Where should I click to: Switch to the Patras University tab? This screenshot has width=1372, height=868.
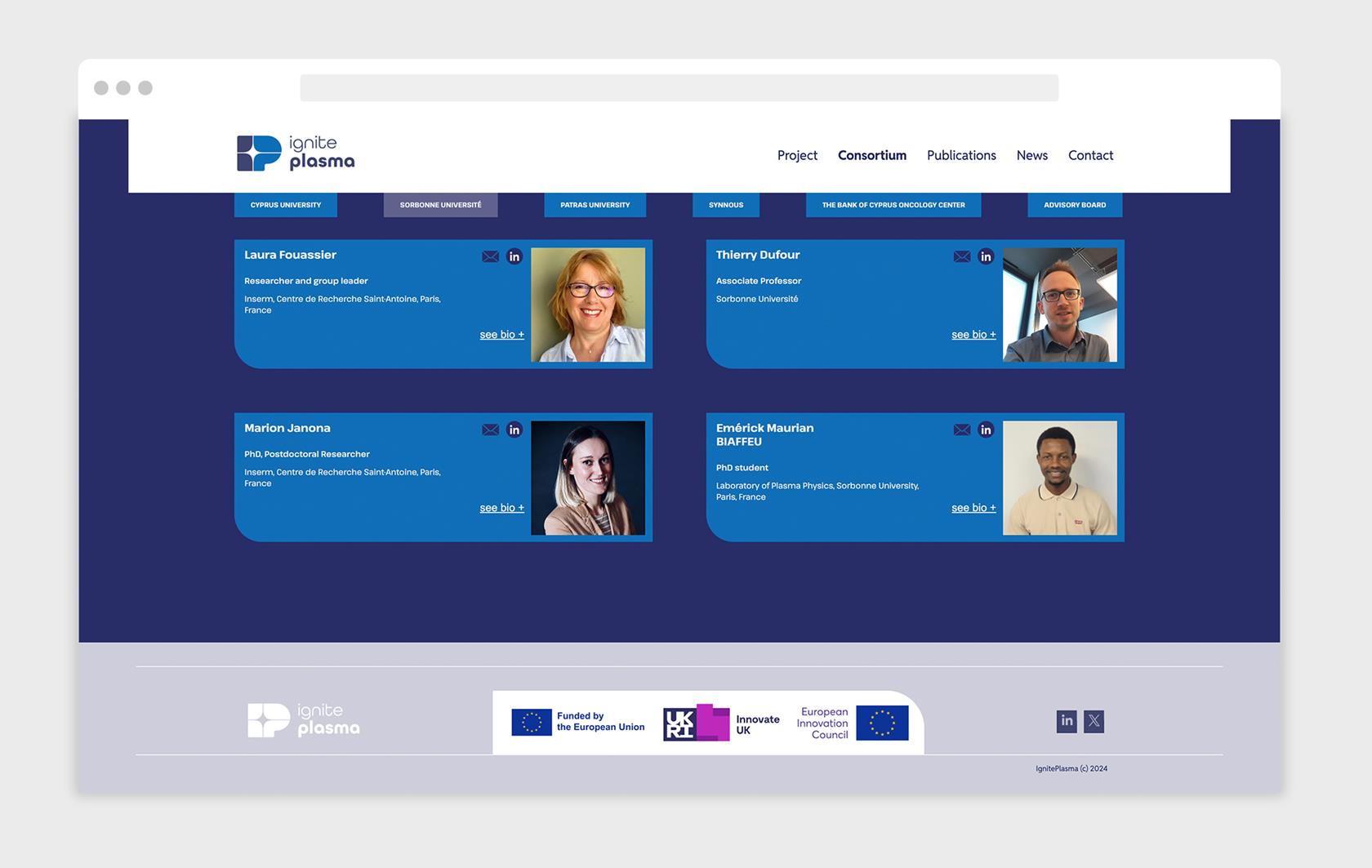[x=595, y=205]
